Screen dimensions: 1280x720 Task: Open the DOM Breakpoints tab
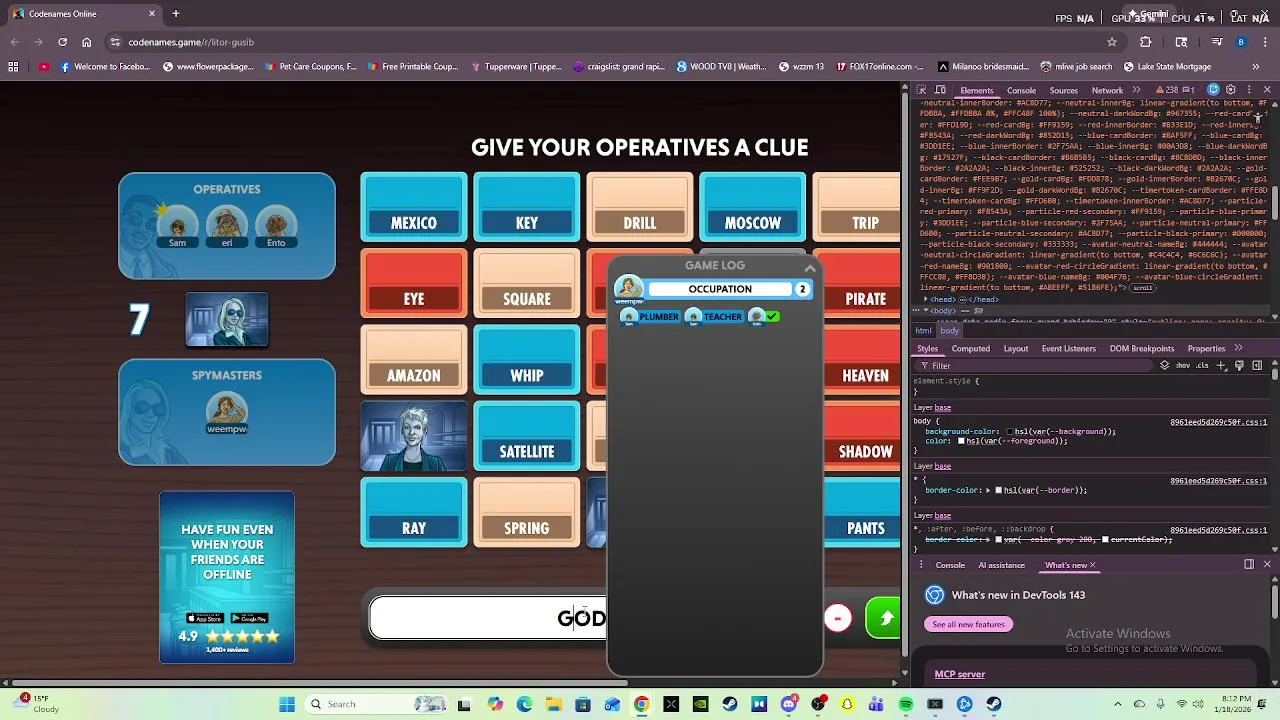tap(1141, 348)
